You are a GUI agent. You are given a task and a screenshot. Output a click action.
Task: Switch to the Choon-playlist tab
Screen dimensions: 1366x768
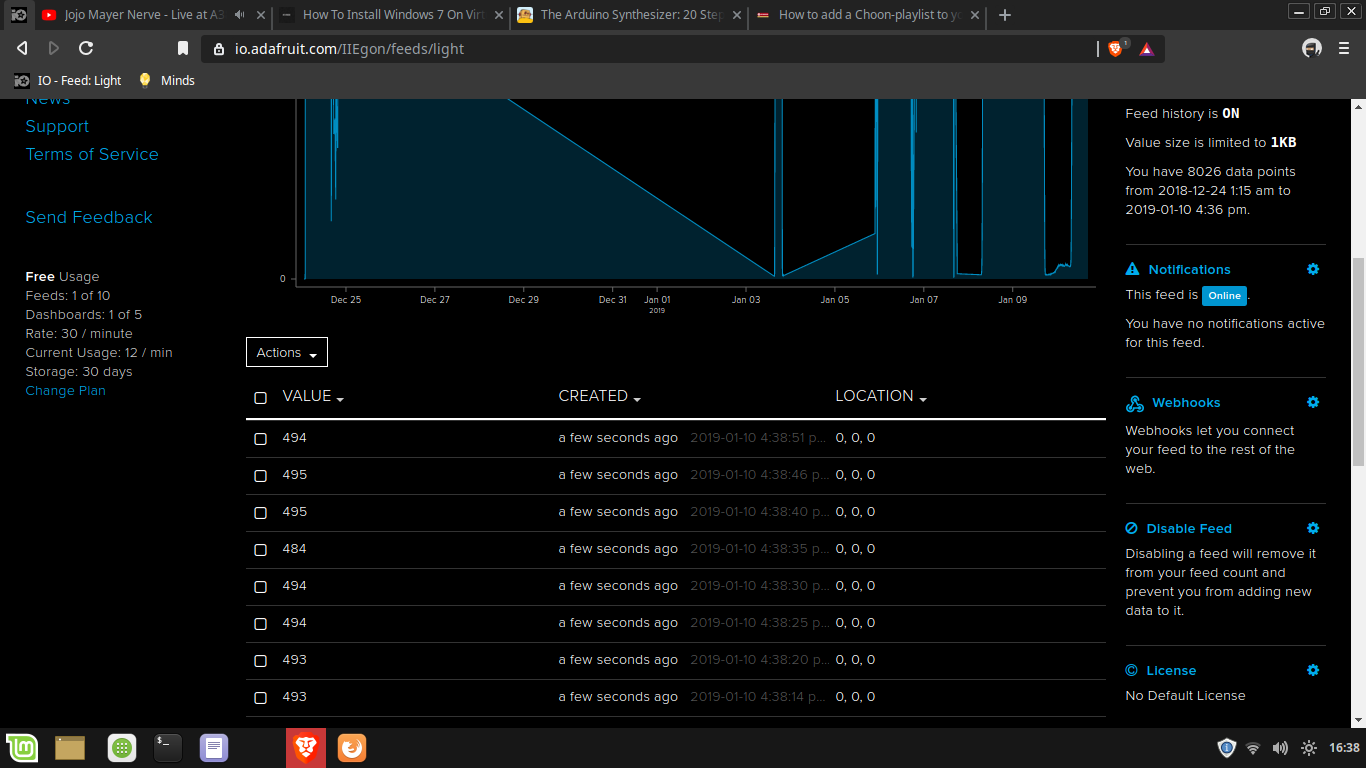pyautogui.click(x=867, y=15)
